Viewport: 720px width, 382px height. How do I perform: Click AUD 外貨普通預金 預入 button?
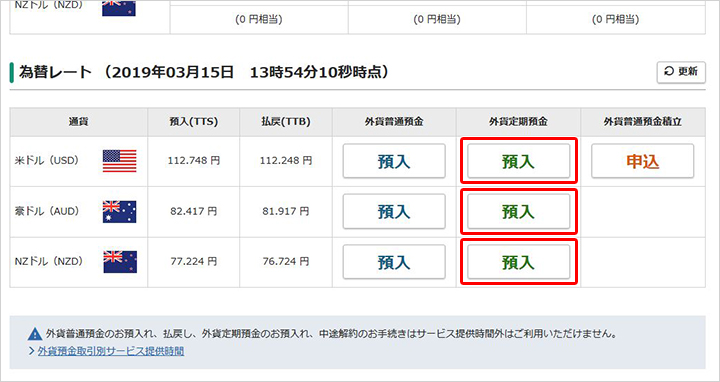394,211
